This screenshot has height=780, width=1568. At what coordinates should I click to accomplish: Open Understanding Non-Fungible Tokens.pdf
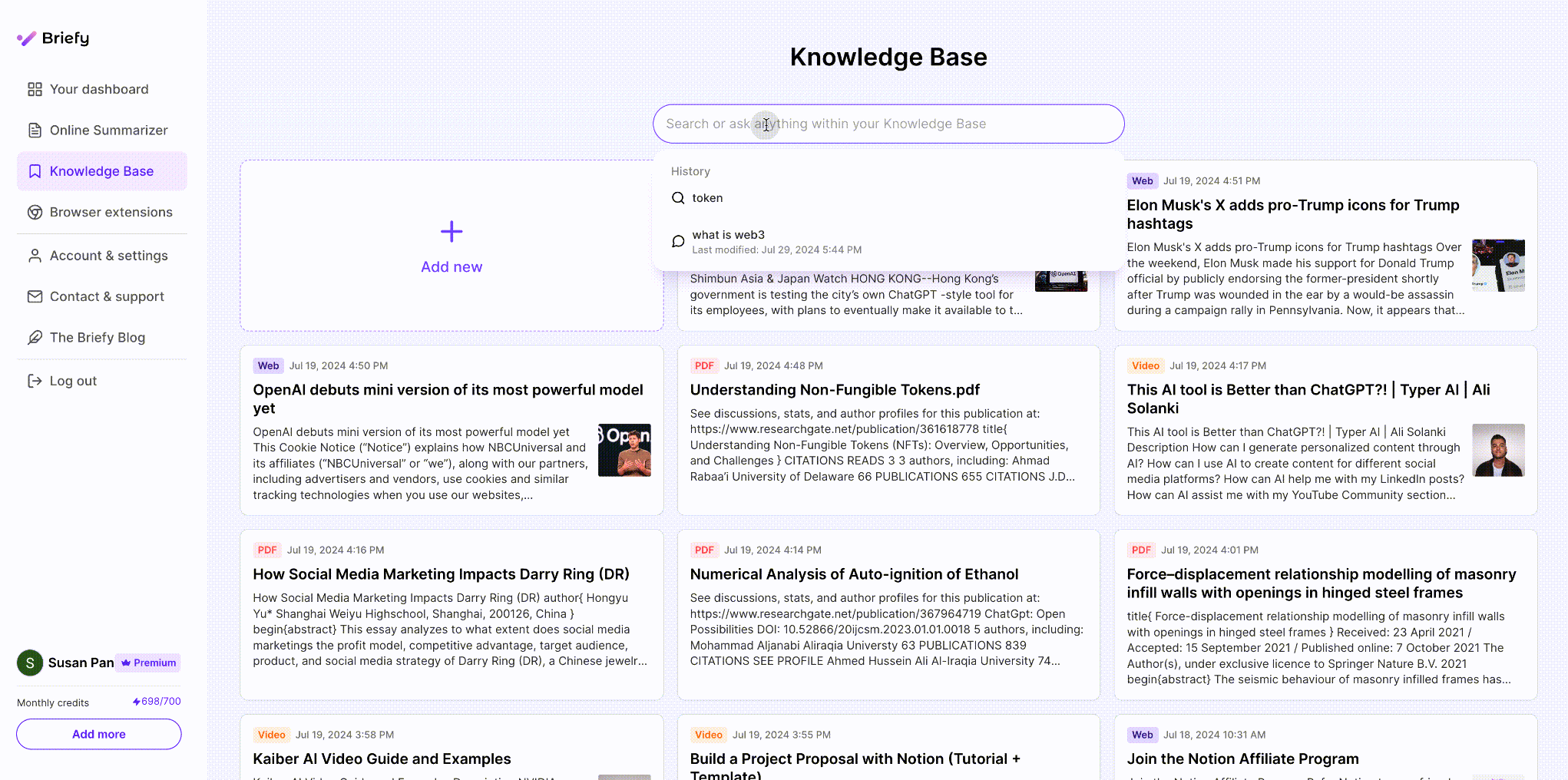835,390
